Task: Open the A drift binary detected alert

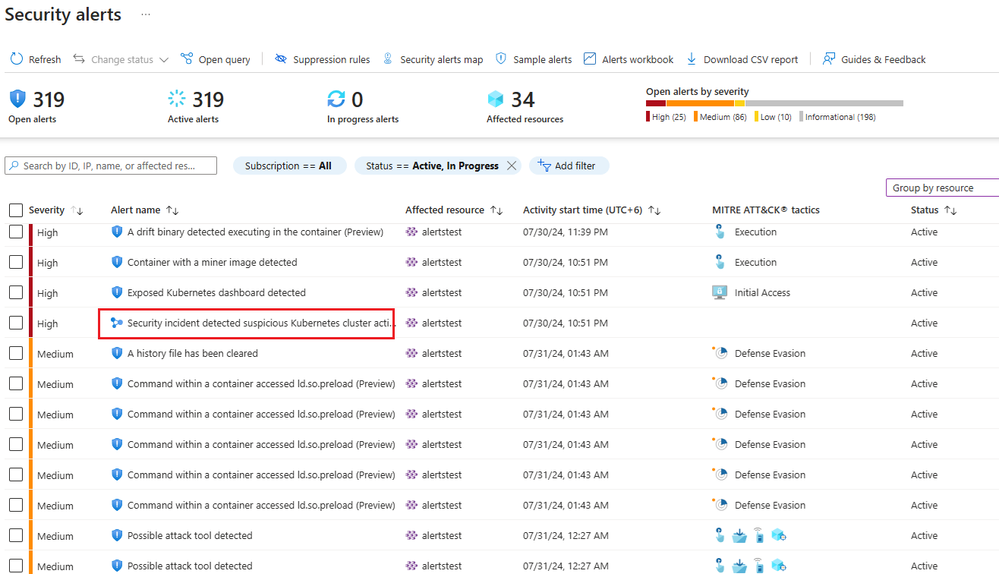Action: pyautogui.click(x=255, y=232)
